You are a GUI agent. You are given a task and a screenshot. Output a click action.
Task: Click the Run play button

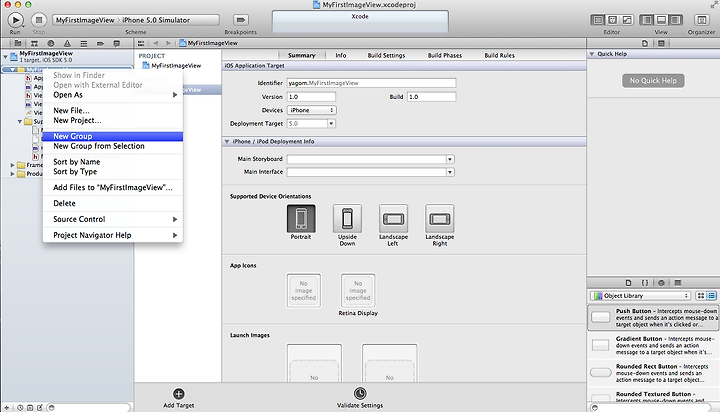pos(15,20)
